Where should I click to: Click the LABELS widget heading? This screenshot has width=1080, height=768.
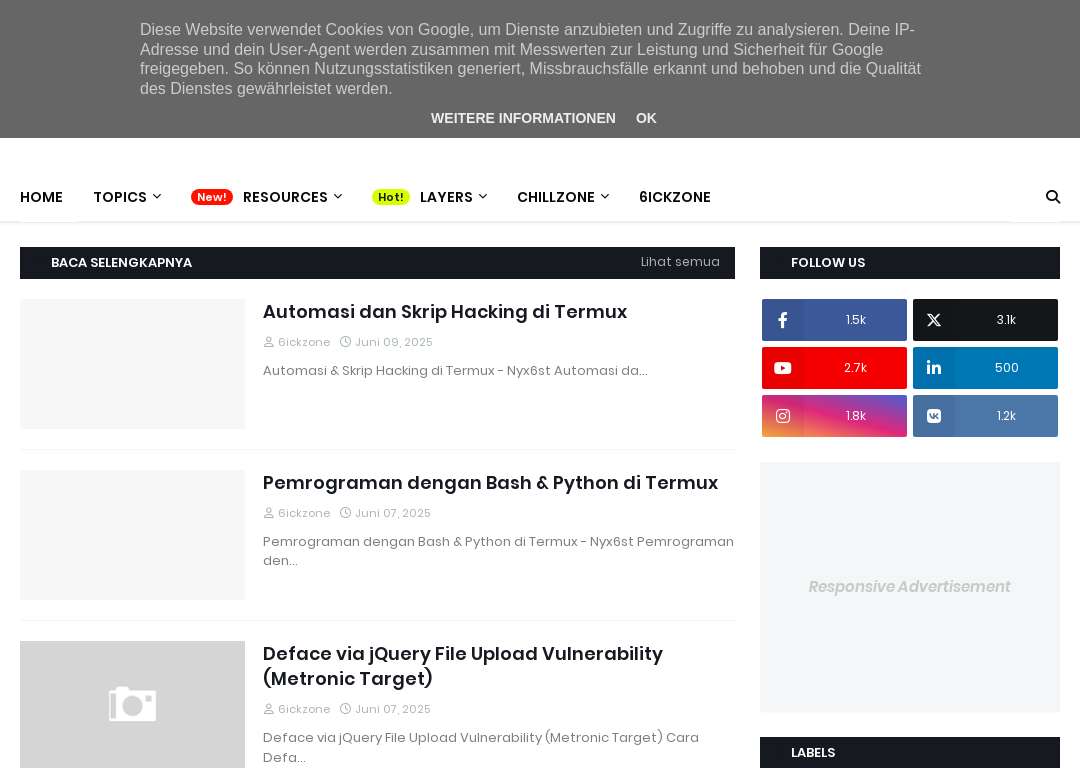coord(813,753)
